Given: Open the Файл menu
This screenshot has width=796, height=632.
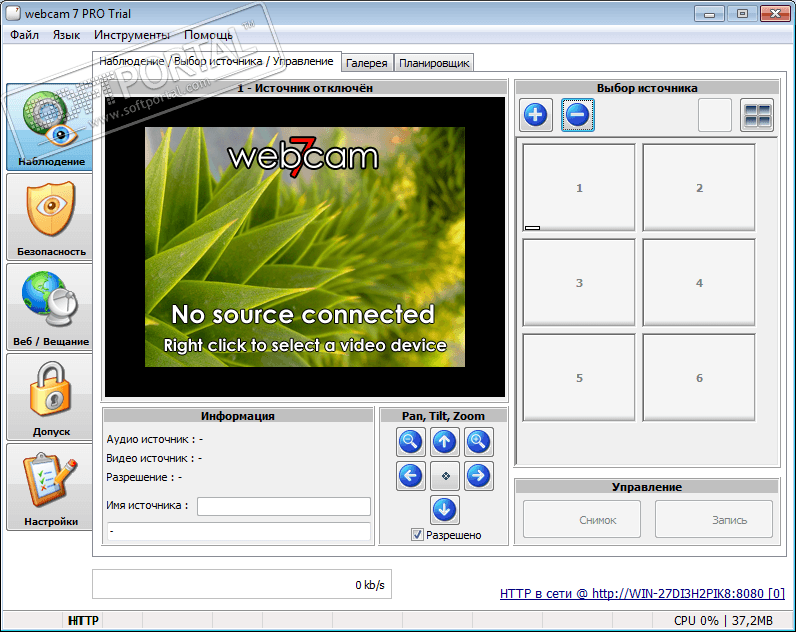Looking at the screenshot, I should pyautogui.click(x=24, y=35).
